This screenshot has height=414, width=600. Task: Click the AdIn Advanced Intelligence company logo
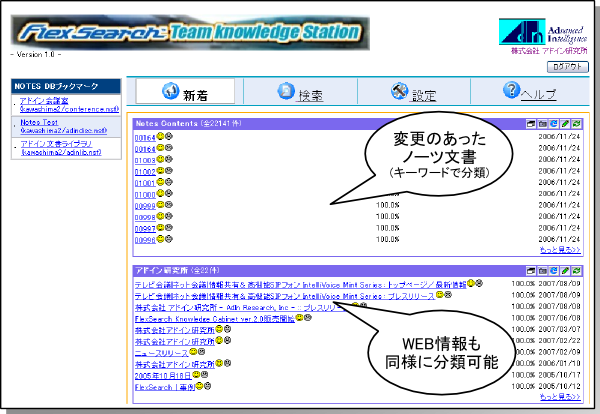543,35
